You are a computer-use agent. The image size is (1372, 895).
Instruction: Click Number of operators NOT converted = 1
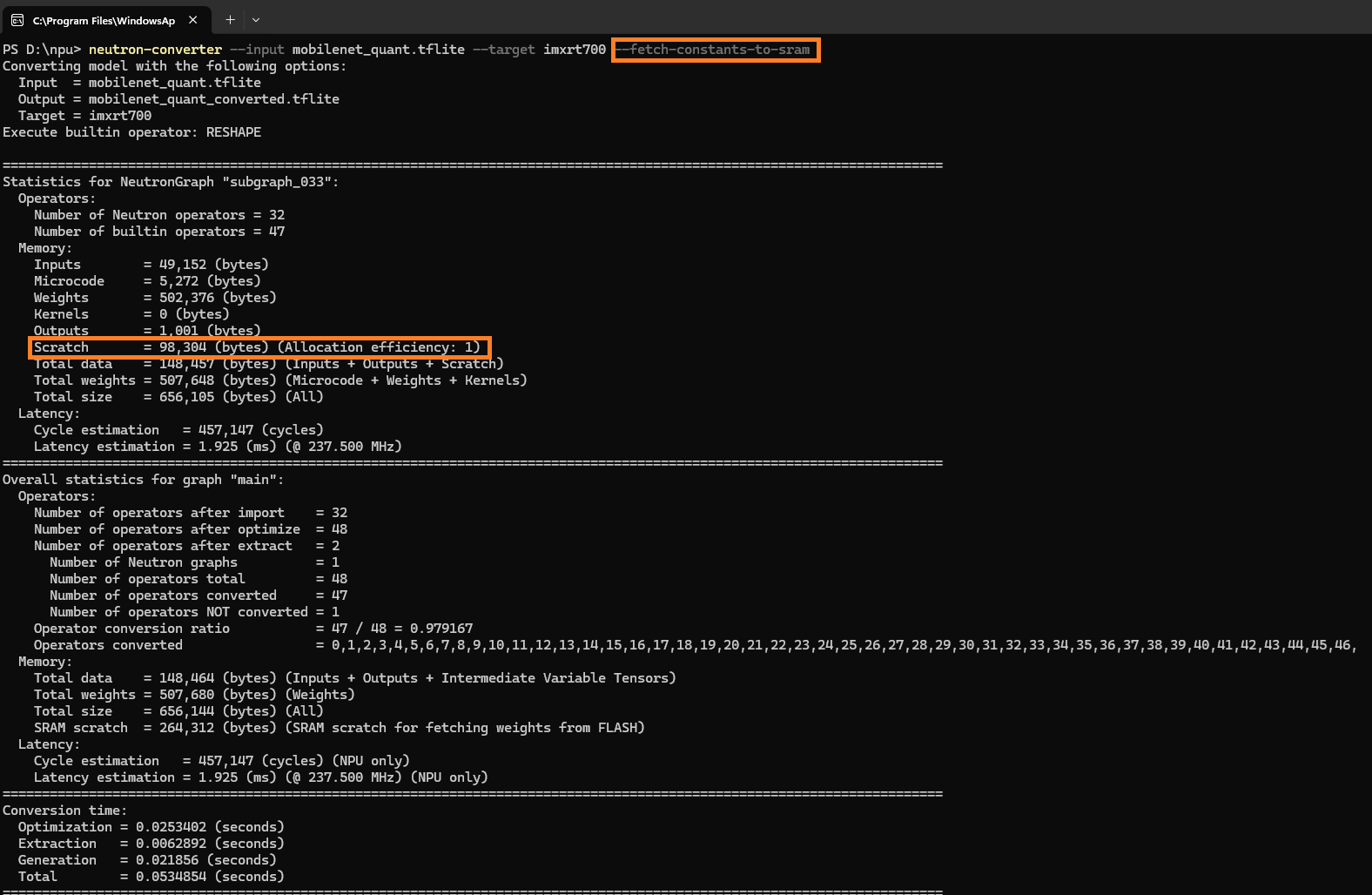click(x=195, y=612)
